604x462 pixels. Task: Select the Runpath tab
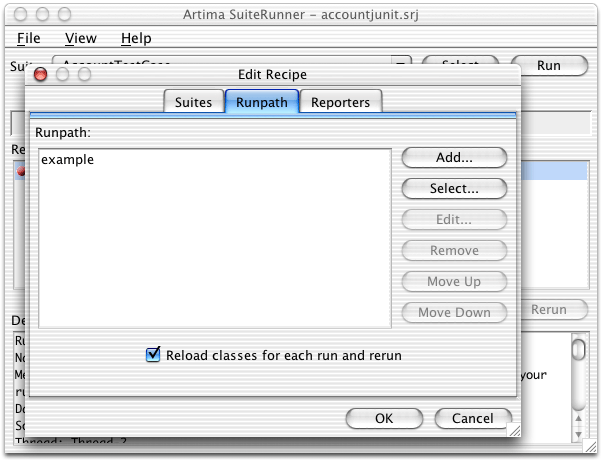[x=262, y=102]
